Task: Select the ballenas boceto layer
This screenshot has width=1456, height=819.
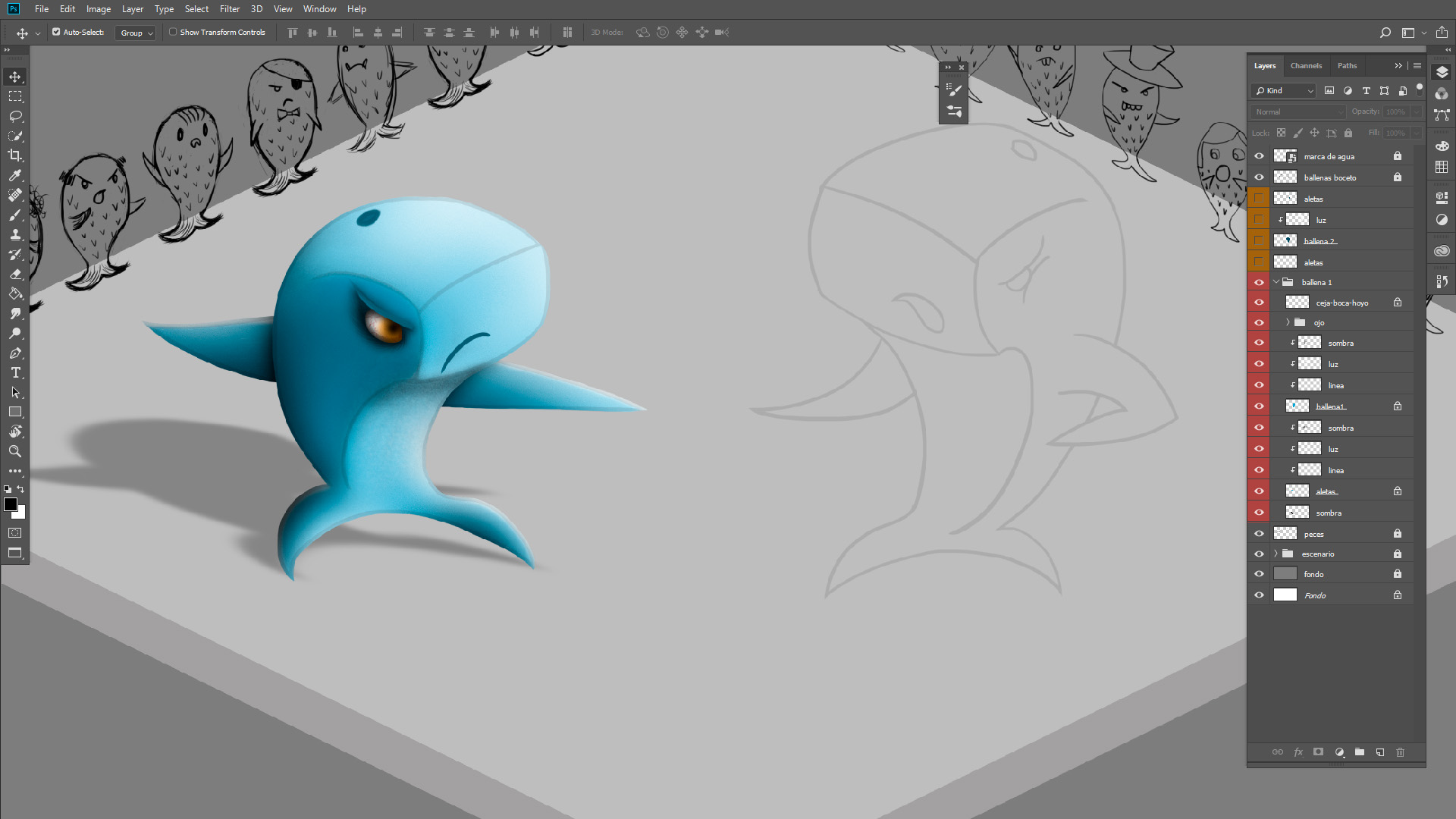Action: [x=1330, y=177]
